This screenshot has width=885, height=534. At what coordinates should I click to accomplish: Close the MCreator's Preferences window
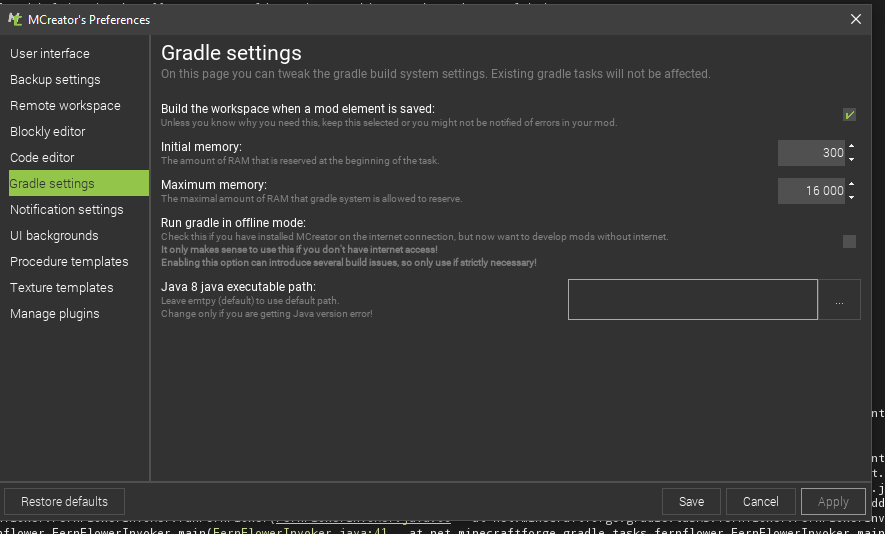point(856,19)
